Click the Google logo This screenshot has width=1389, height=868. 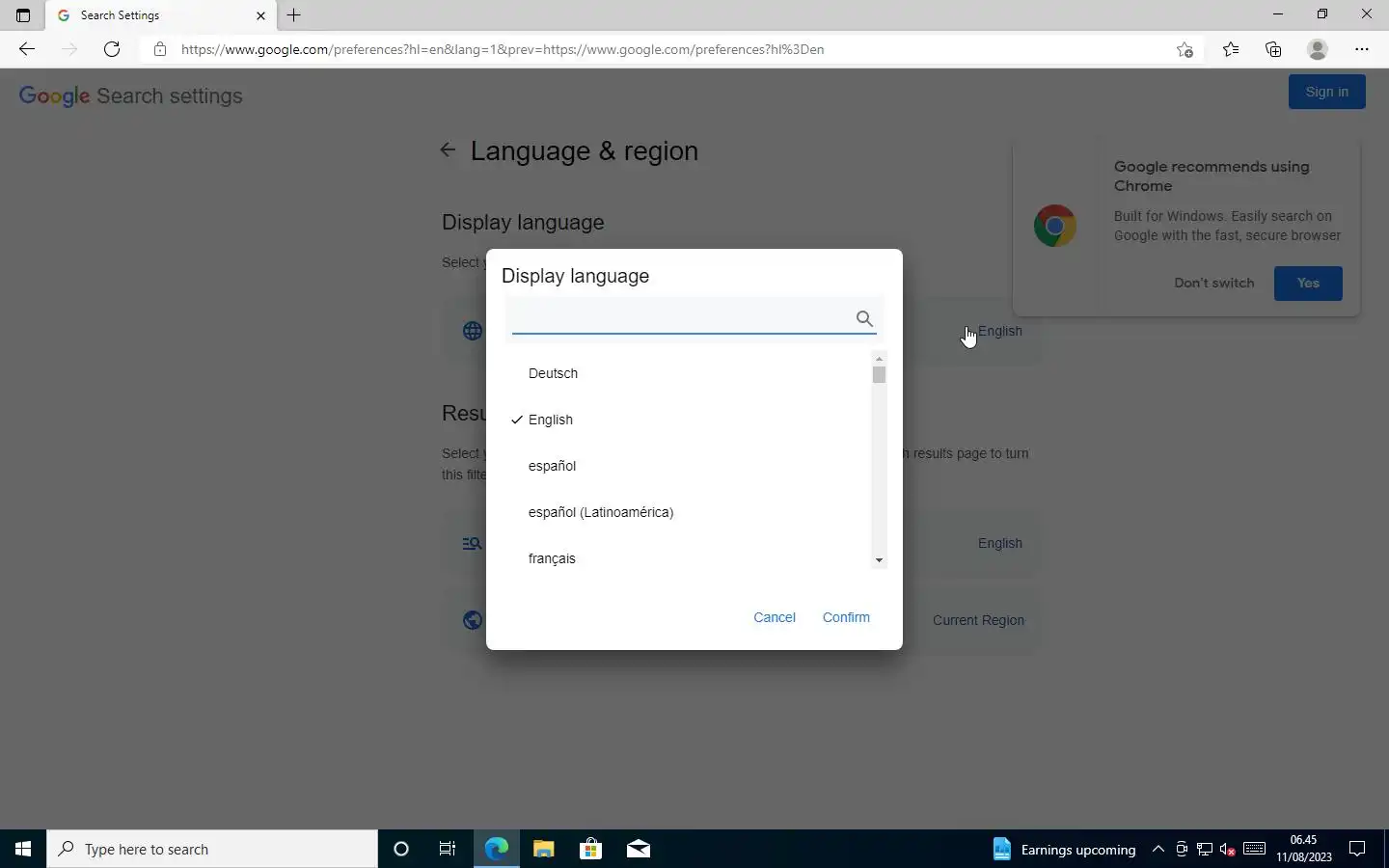pyautogui.click(x=54, y=96)
